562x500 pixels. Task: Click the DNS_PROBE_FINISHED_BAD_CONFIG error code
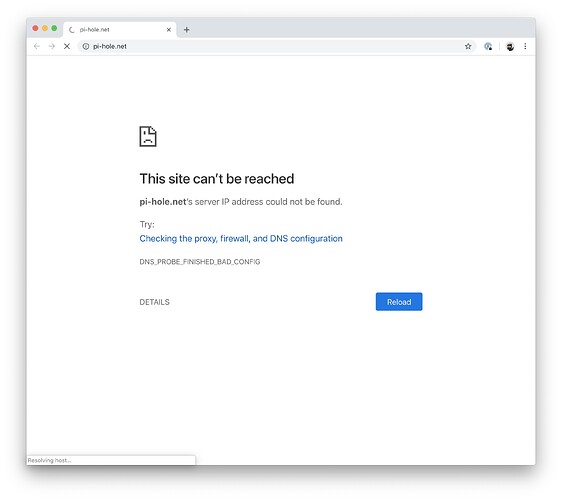tap(200, 262)
